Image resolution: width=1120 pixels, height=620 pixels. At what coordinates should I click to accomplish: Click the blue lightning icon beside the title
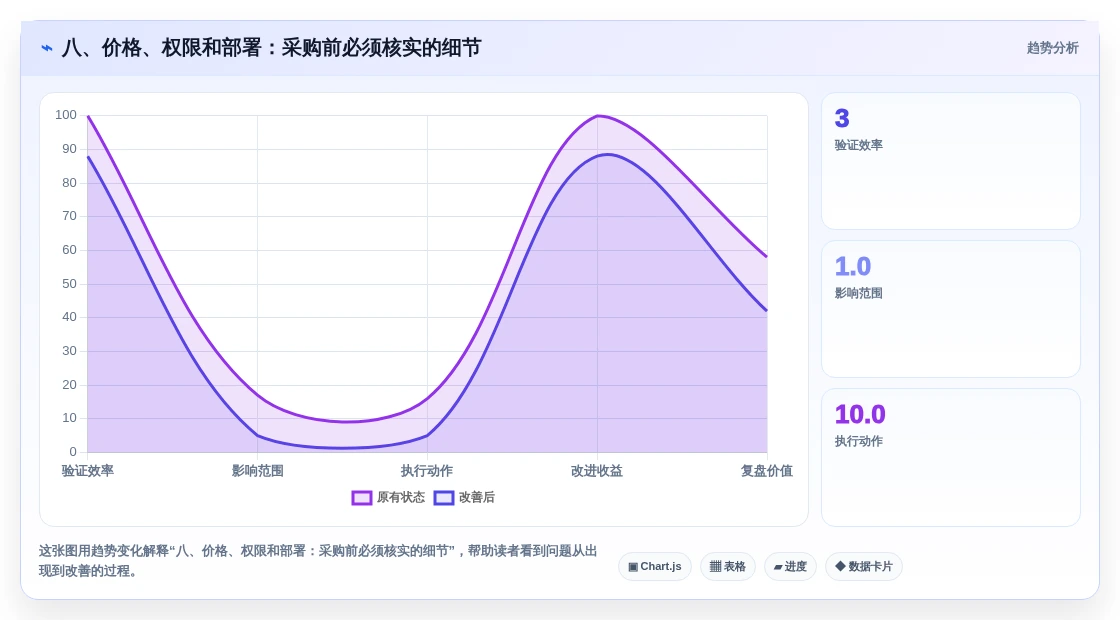click(46, 48)
